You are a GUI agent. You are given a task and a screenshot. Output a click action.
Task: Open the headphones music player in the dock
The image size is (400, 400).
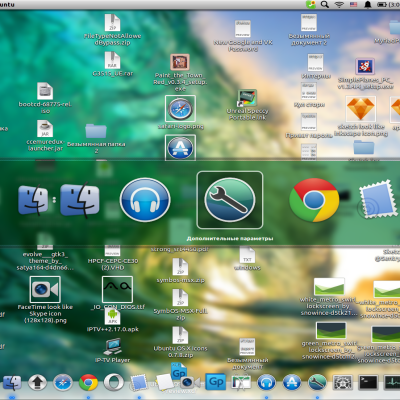(266, 383)
